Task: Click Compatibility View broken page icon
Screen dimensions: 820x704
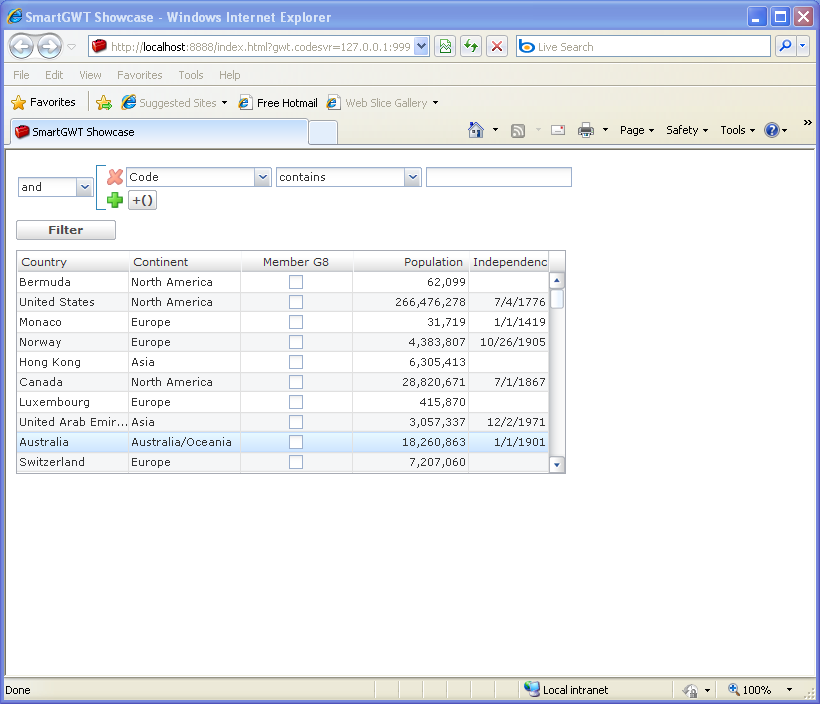Action: point(445,47)
